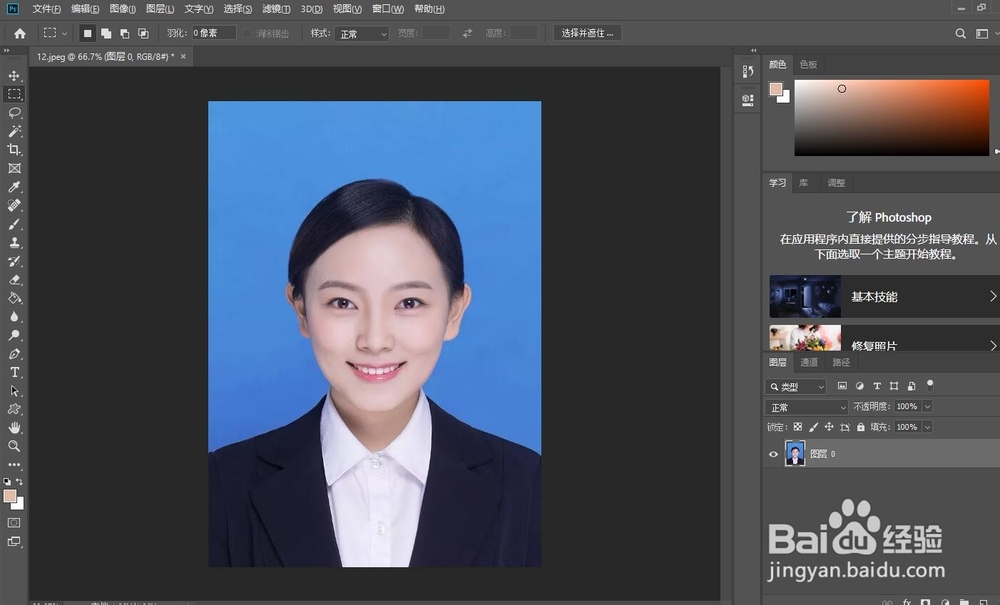Switch to the 通道 channels tab
This screenshot has width=1000, height=605.
tap(809, 362)
